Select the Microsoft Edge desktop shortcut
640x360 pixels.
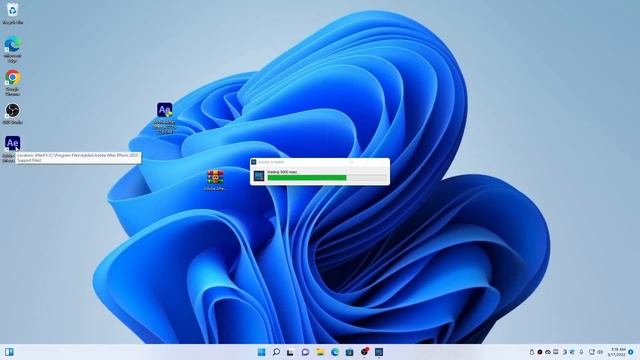12,49
